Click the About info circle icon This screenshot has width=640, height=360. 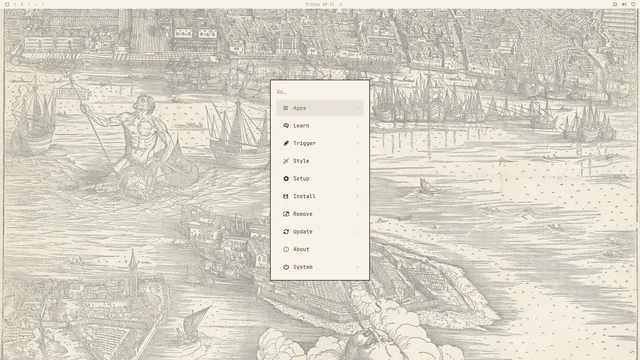(x=286, y=249)
